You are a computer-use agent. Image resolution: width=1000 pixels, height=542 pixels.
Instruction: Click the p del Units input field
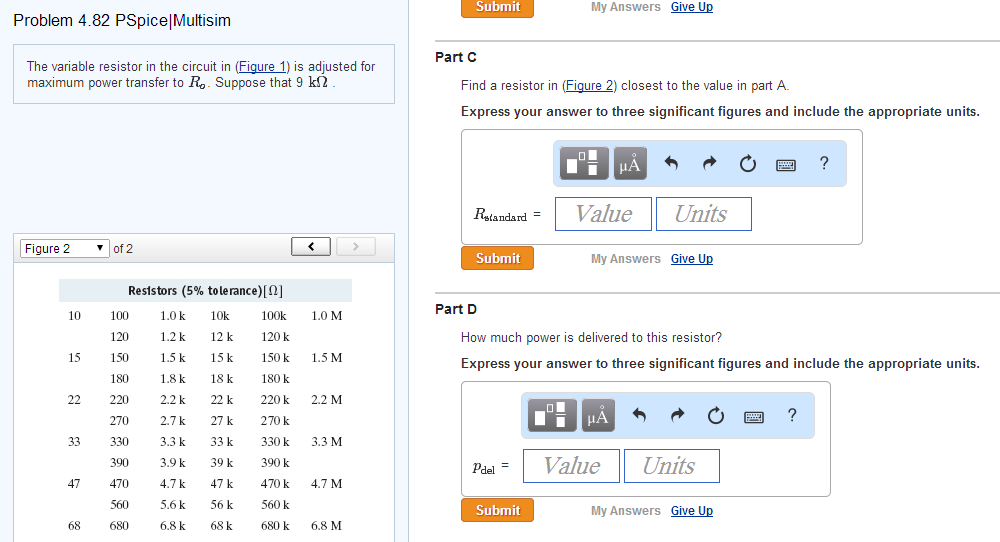(x=672, y=465)
